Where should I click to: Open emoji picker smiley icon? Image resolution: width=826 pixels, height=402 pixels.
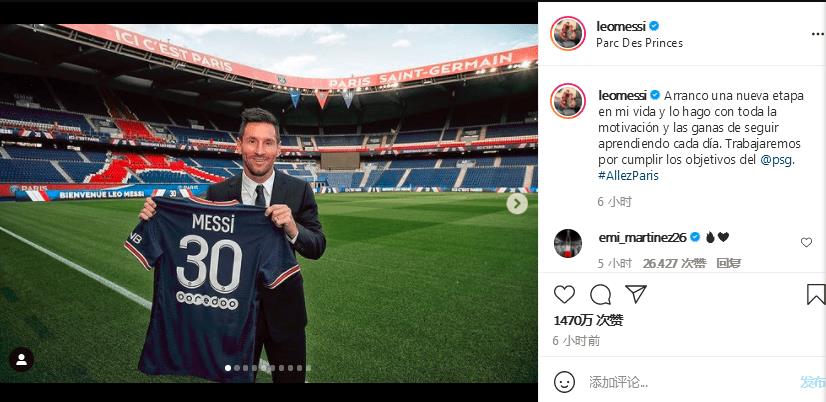pyautogui.click(x=565, y=381)
